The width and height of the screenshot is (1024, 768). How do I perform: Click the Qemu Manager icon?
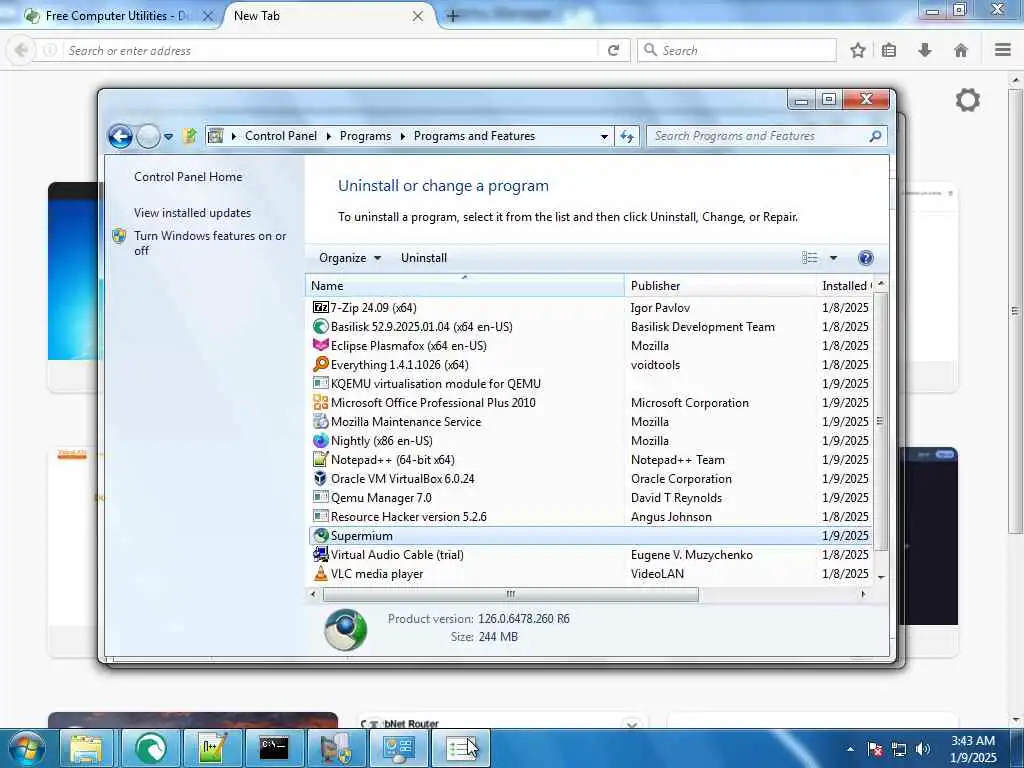click(320, 497)
